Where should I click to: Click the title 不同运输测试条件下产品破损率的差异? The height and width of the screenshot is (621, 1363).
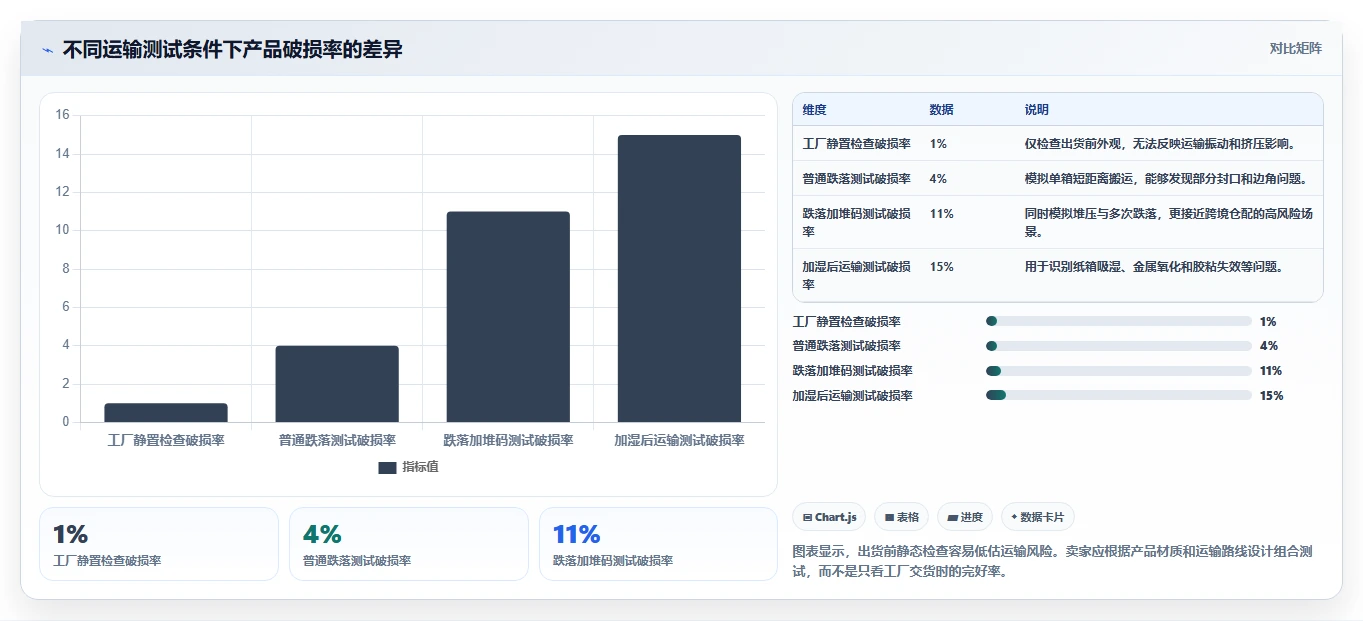click(232, 49)
